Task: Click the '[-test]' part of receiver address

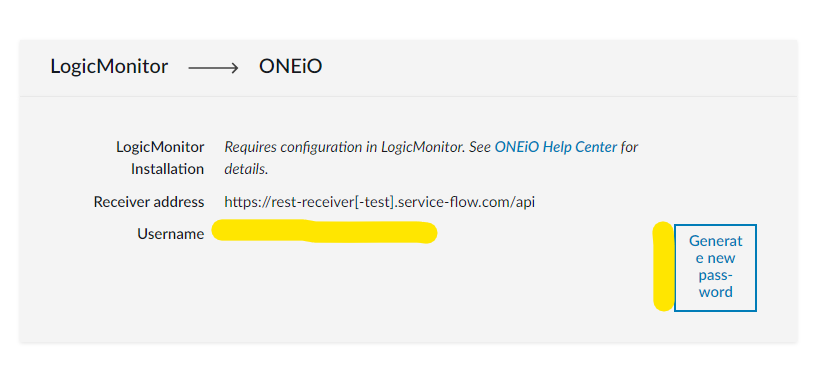Action: (373, 202)
